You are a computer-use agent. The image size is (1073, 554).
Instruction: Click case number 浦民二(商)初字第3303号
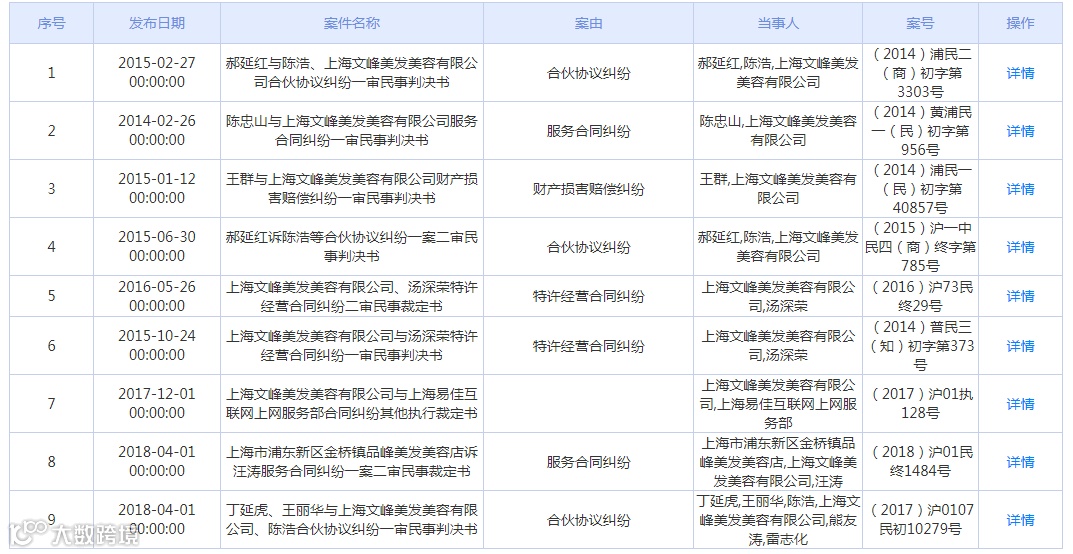pos(920,72)
